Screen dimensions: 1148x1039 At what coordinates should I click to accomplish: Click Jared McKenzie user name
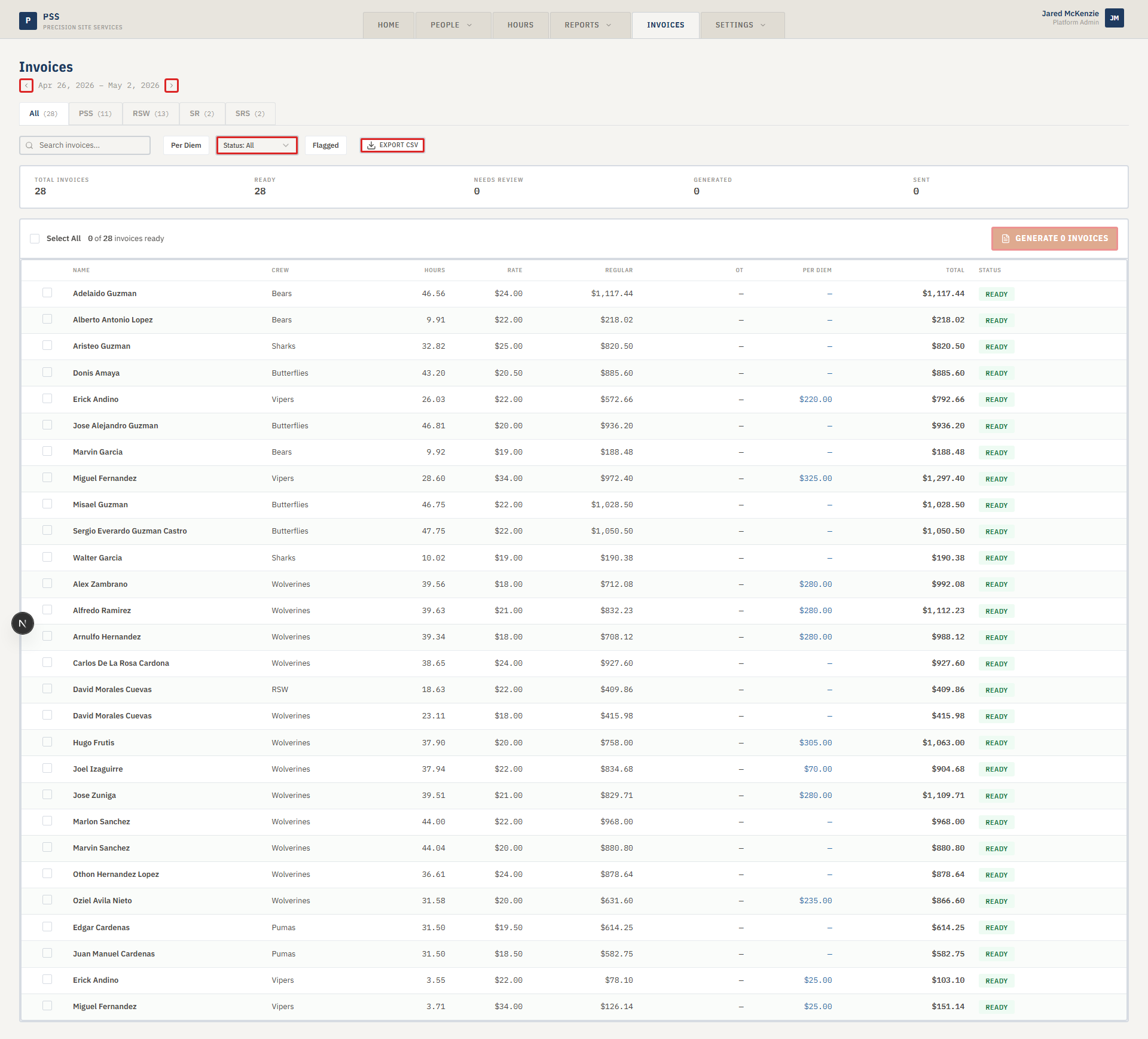(1070, 14)
